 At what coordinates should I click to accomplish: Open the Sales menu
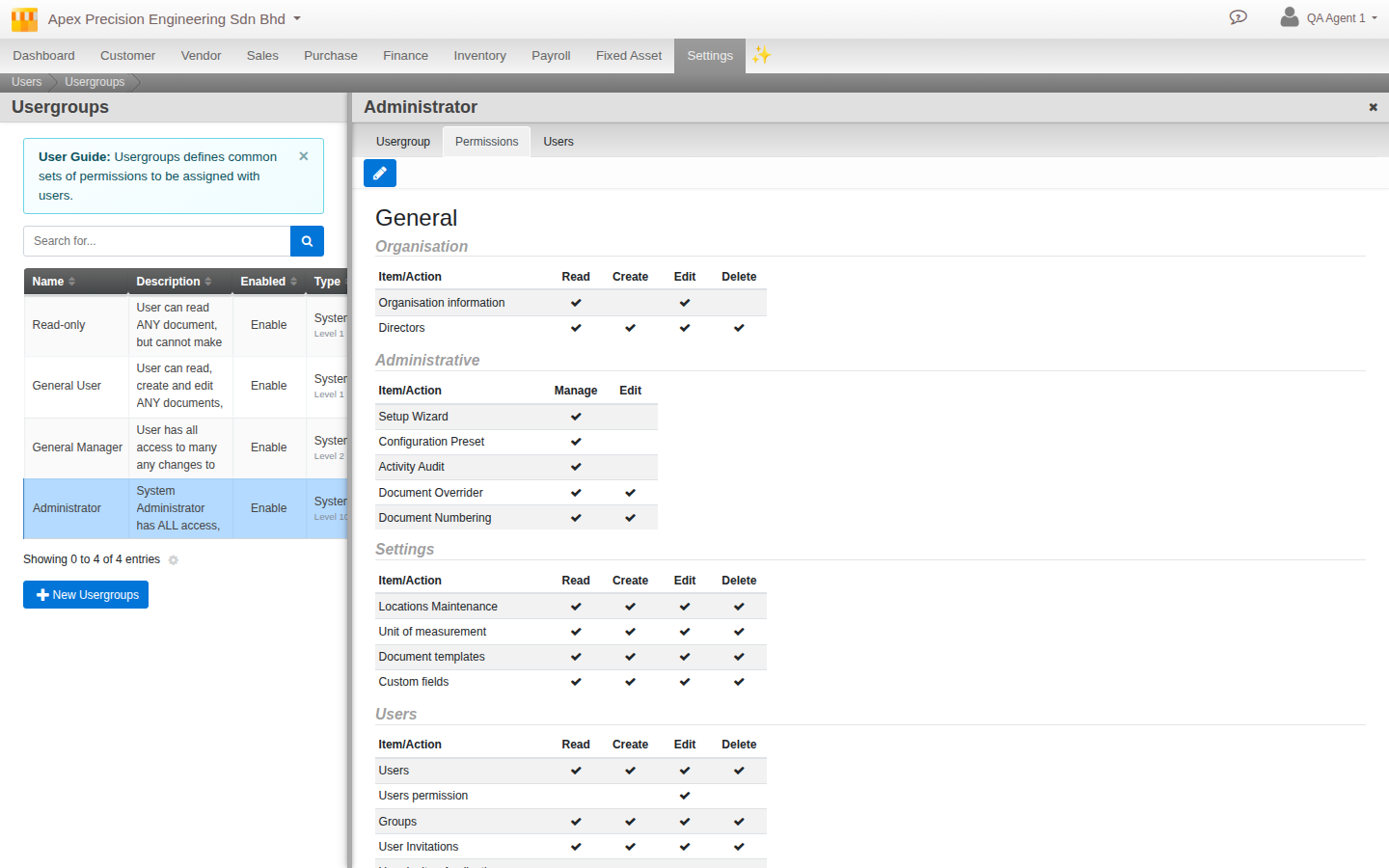coord(262,56)
